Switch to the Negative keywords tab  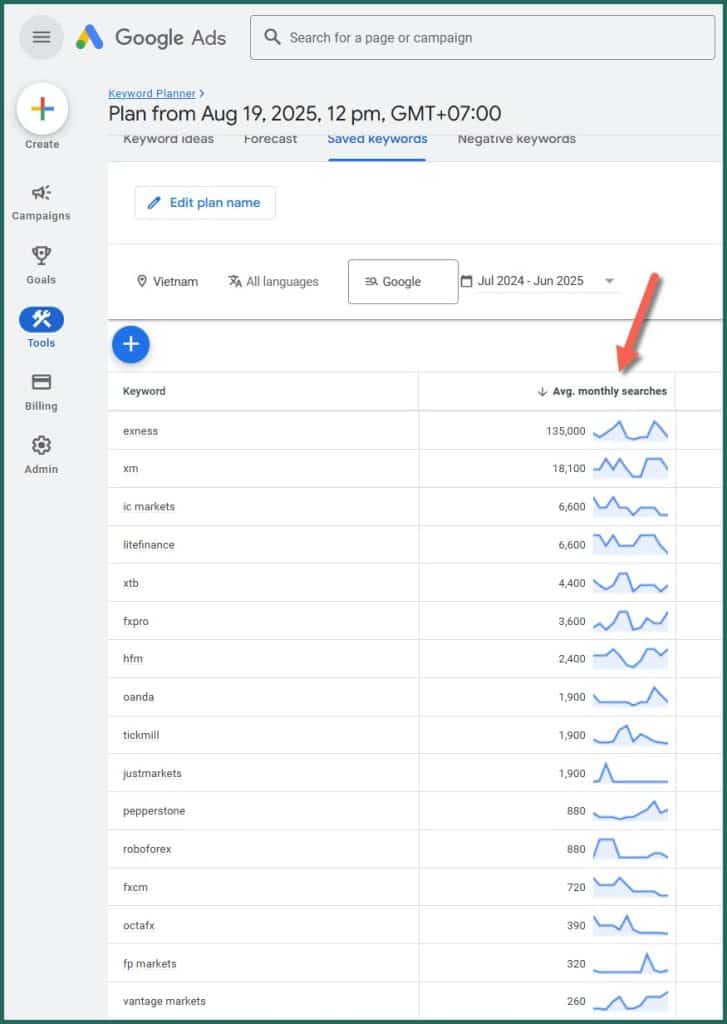point(517,140)
